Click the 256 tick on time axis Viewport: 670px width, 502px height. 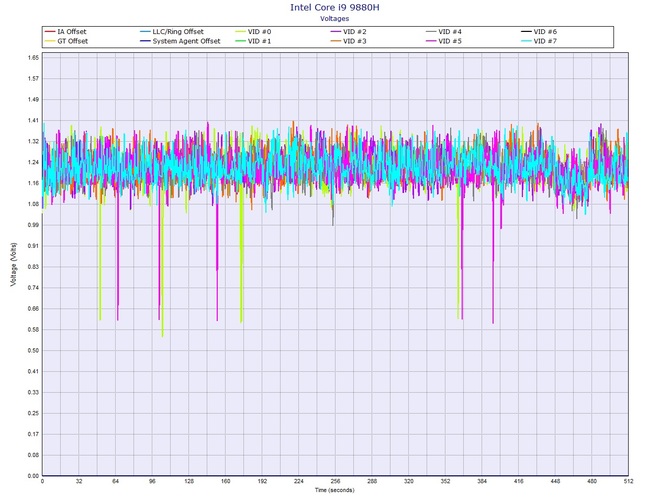[x=335, y=481]
